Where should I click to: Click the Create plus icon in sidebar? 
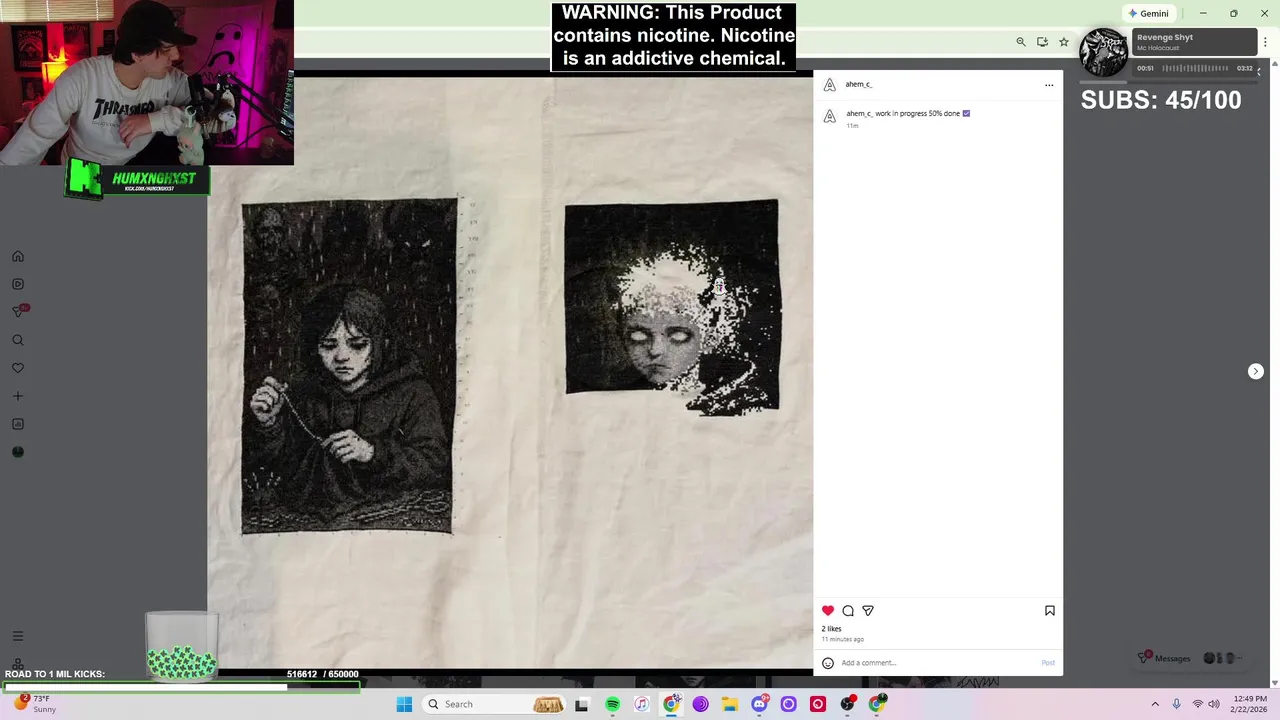tap(18, 396)
